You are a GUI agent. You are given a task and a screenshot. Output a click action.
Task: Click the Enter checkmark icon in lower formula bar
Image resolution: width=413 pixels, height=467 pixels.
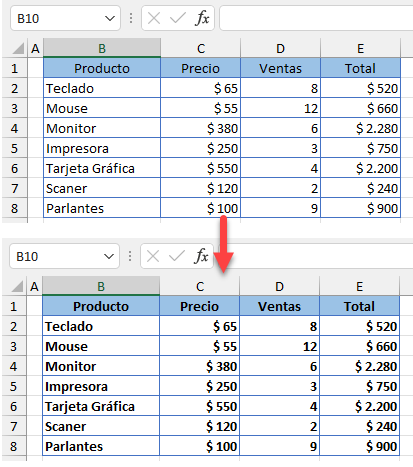(x=177, y=256)
